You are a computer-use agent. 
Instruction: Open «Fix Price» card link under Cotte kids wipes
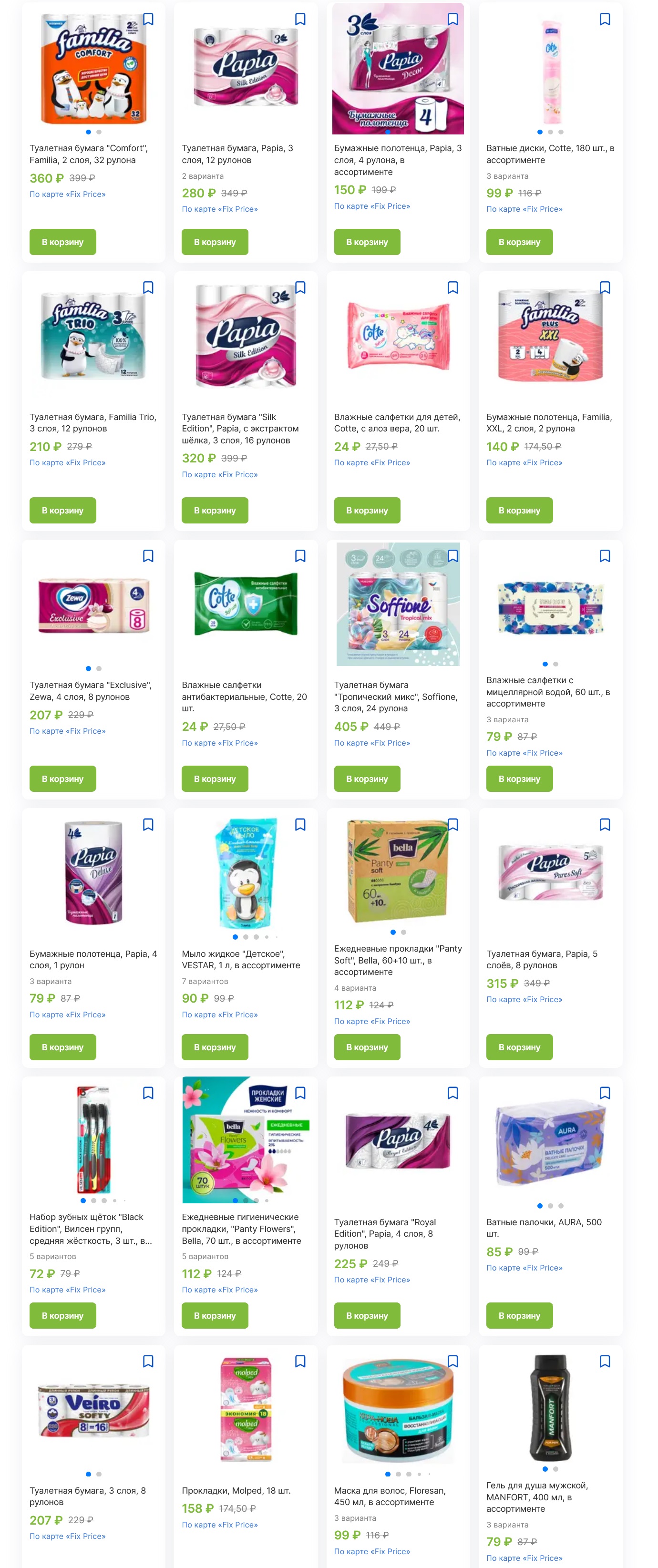pos(372,463)
